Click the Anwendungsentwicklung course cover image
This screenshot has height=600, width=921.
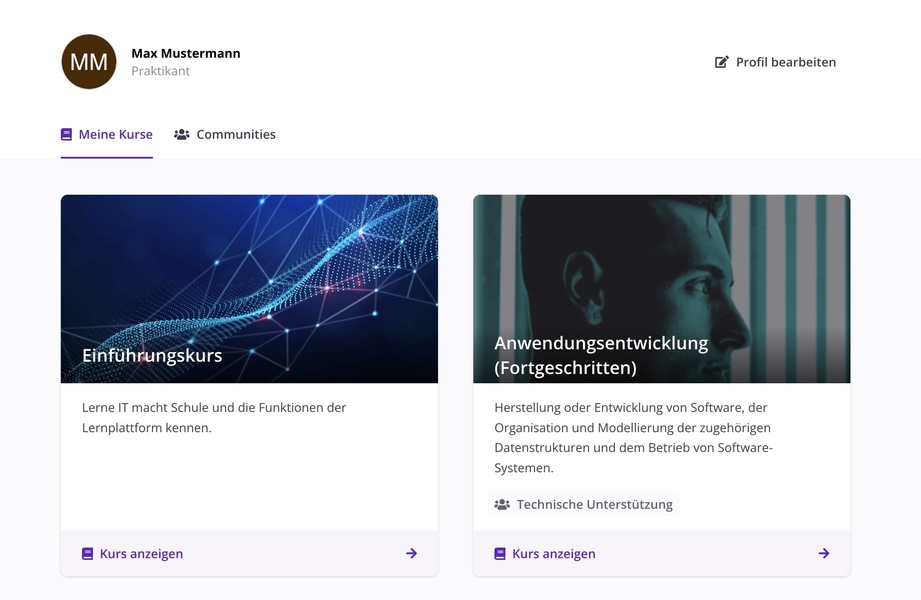[662, 260]
